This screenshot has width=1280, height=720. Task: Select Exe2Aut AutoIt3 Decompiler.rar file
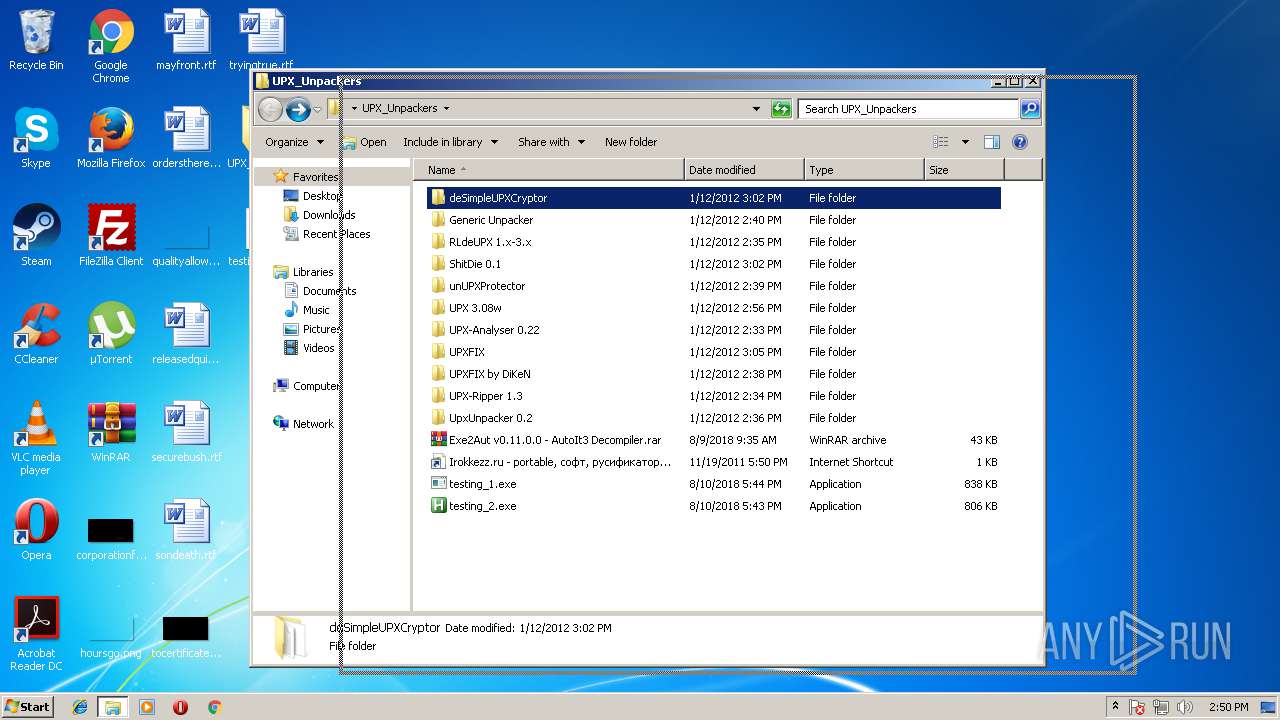pos(714,440)
